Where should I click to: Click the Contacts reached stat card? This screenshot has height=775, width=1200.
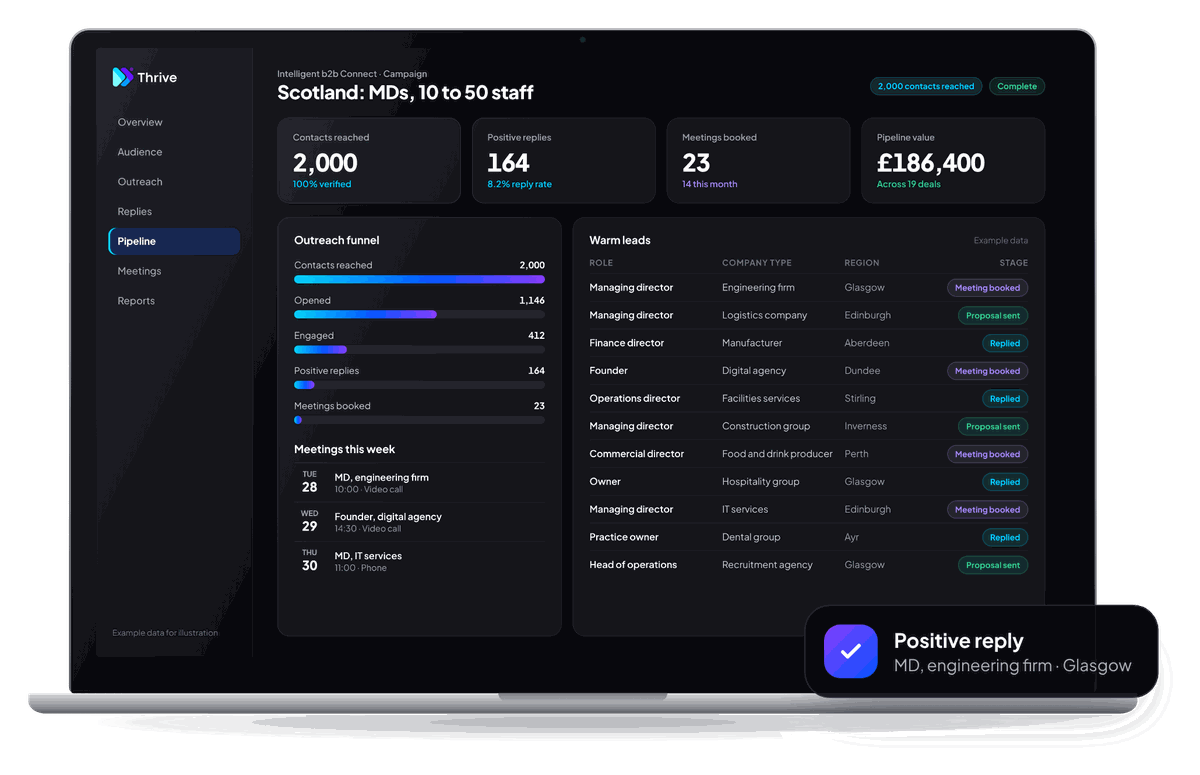(369, 161)
